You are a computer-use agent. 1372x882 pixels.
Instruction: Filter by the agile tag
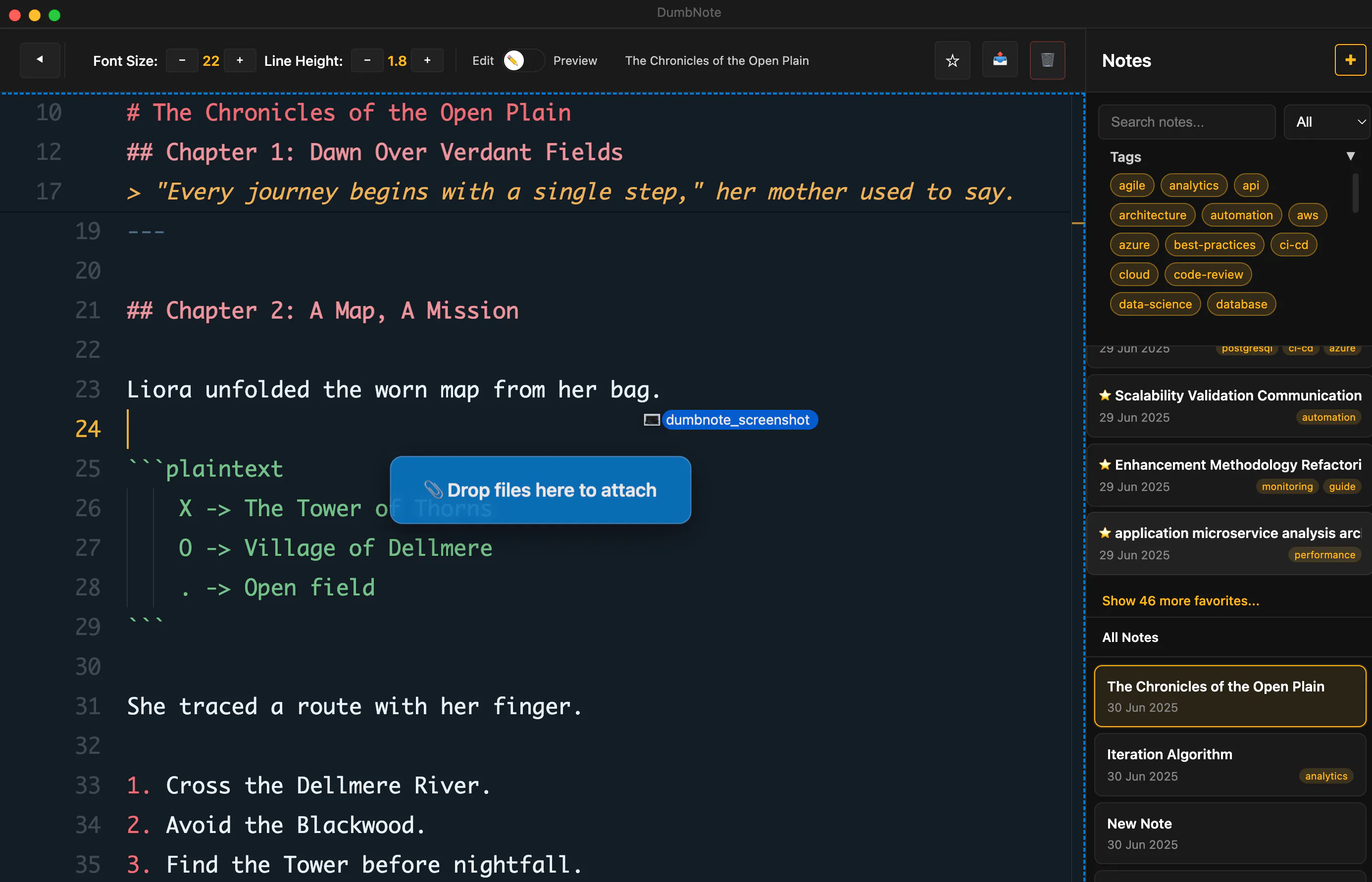click(1131, 186)
